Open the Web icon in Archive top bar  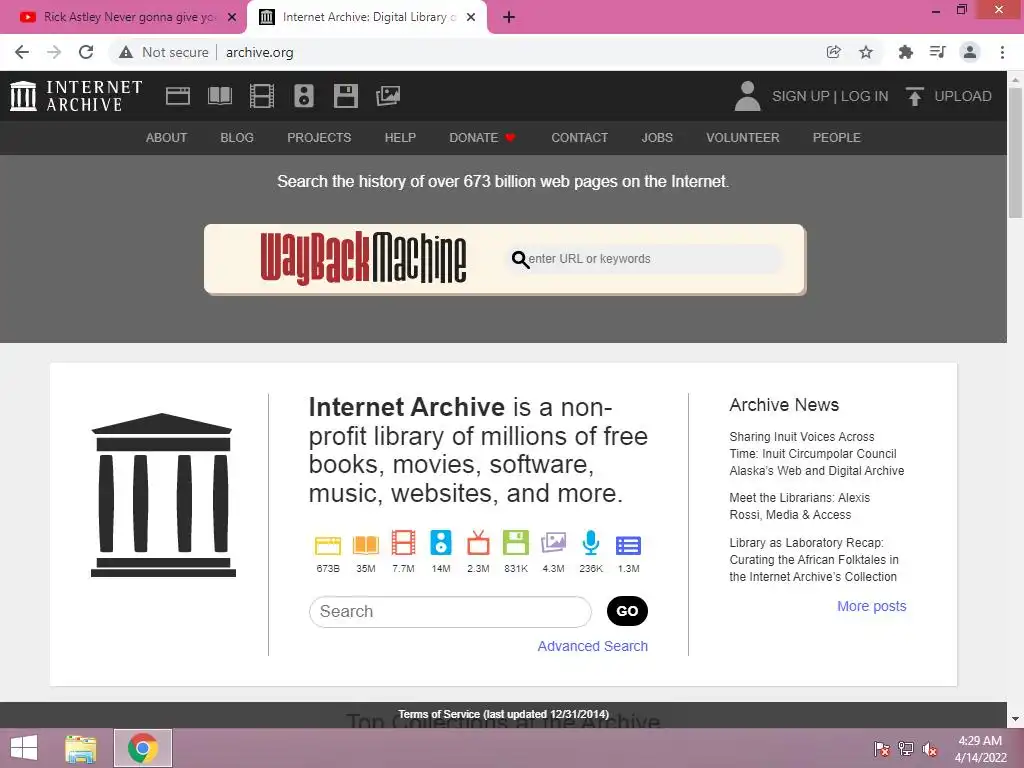click(178, 96)
